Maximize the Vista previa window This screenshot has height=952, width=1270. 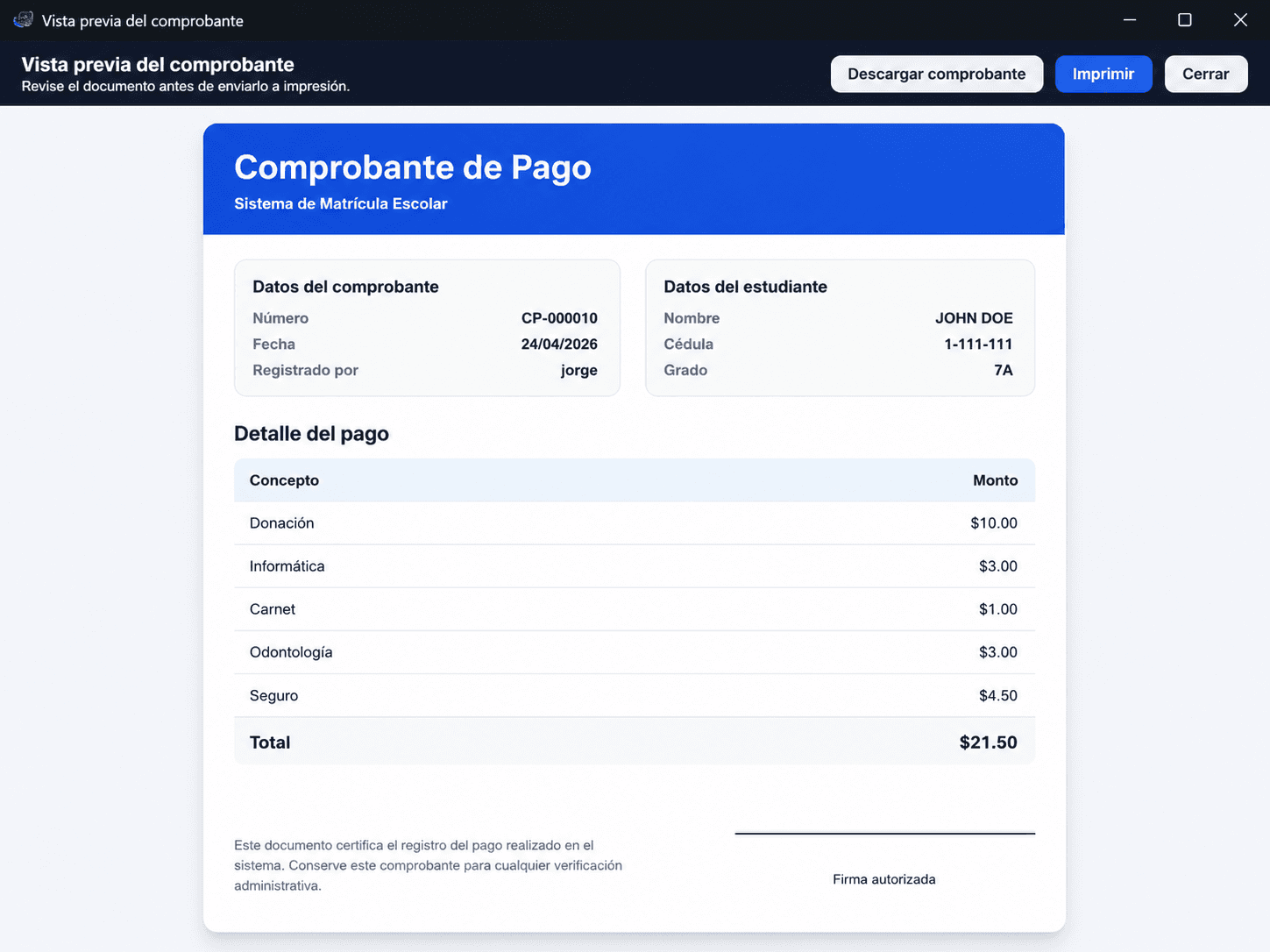click(x=1184, y=19)
